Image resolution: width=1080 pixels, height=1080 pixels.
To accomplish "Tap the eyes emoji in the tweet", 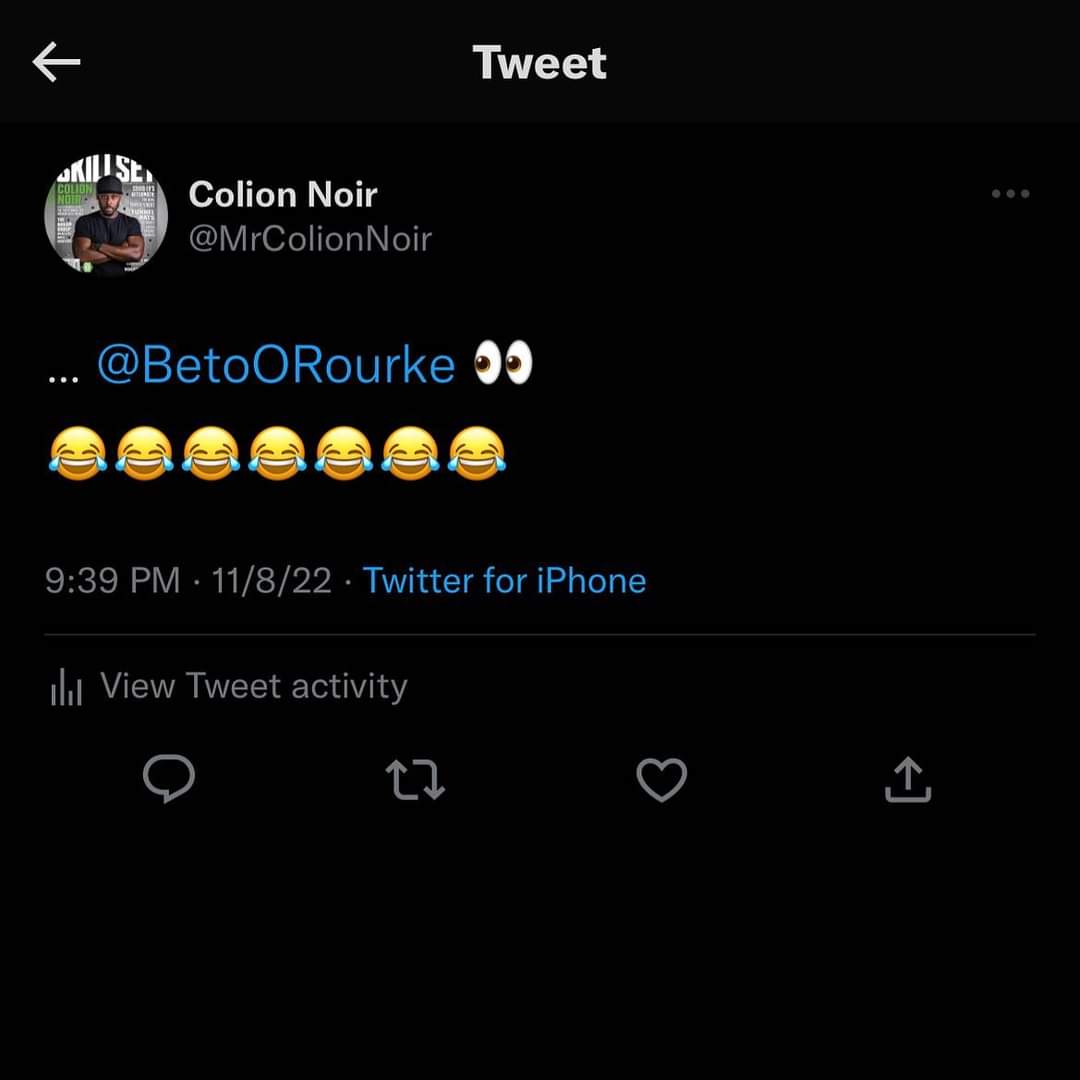I will coord(503,364).
